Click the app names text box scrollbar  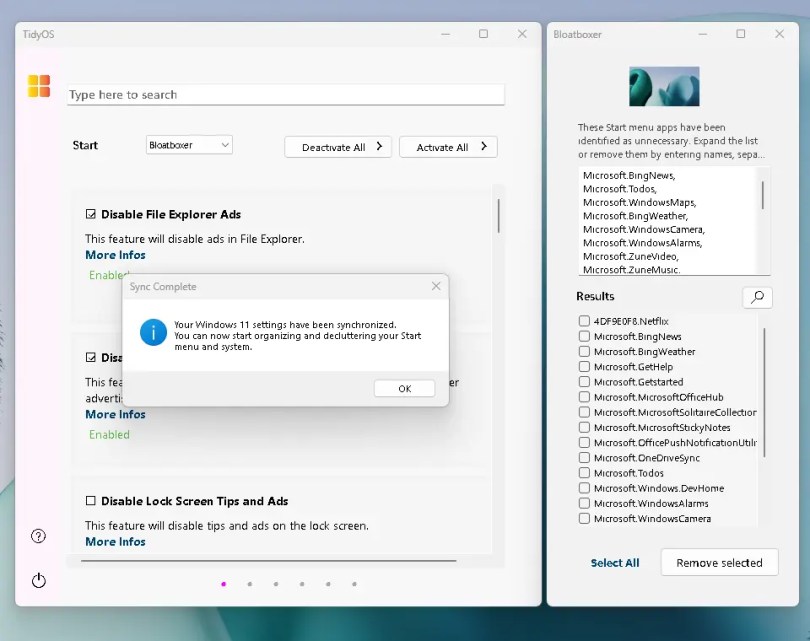763,195
